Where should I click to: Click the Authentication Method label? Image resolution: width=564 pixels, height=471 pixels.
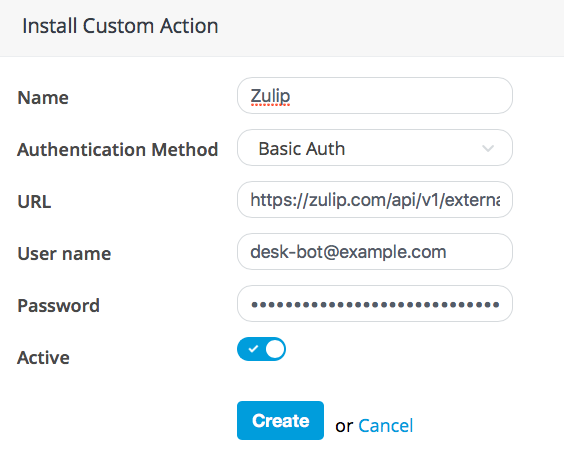tap(118, 149)
